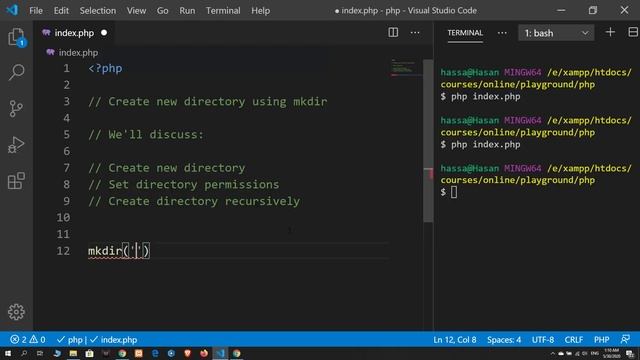Open the Run and Debug view
The width and height of the screenshot is (640, 360).
[16, 144]
